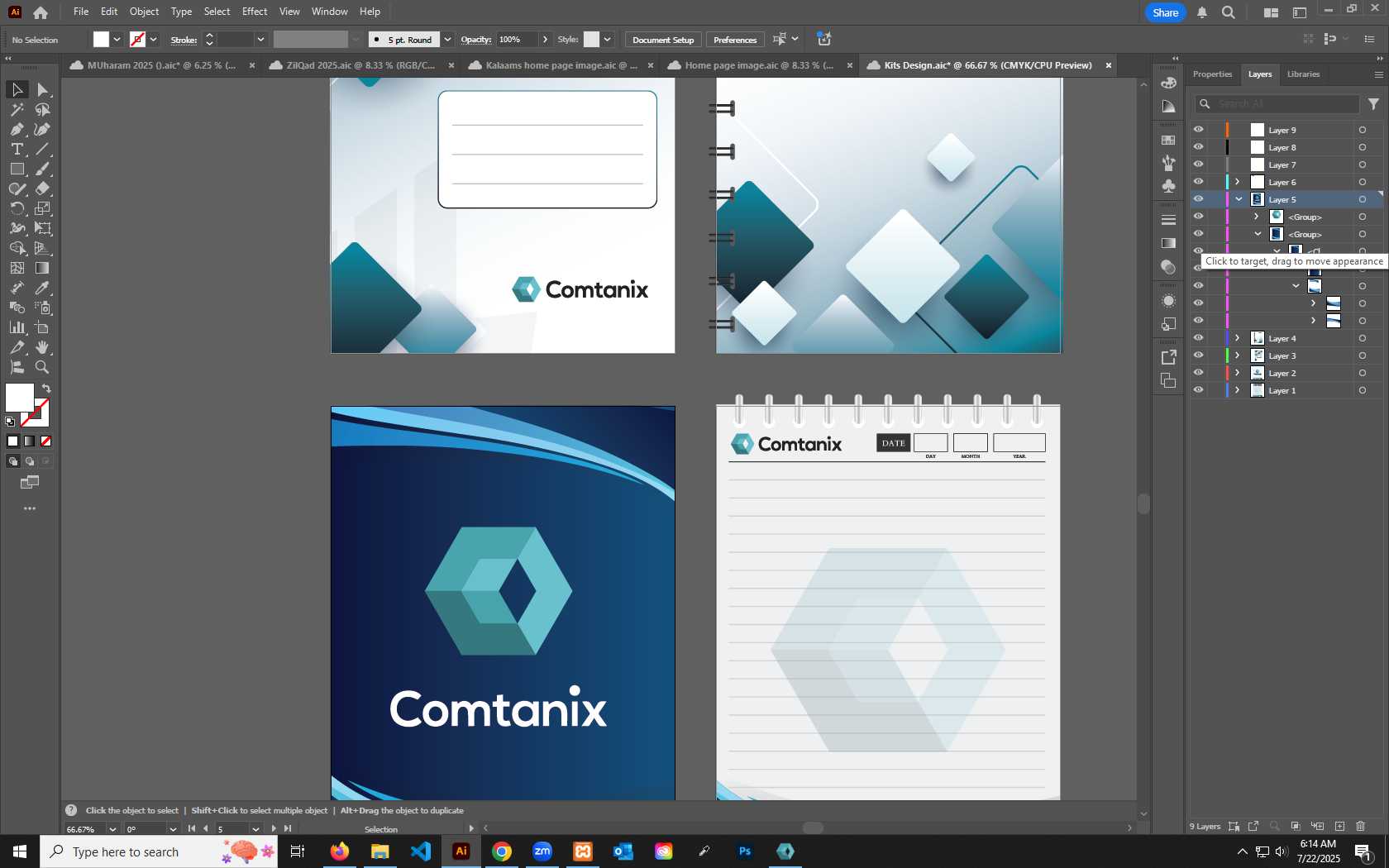Image resolution: width=1389 pixels, height=868 pixels.
Task: Delete selection with trash icon
Action: (1361, 826)
